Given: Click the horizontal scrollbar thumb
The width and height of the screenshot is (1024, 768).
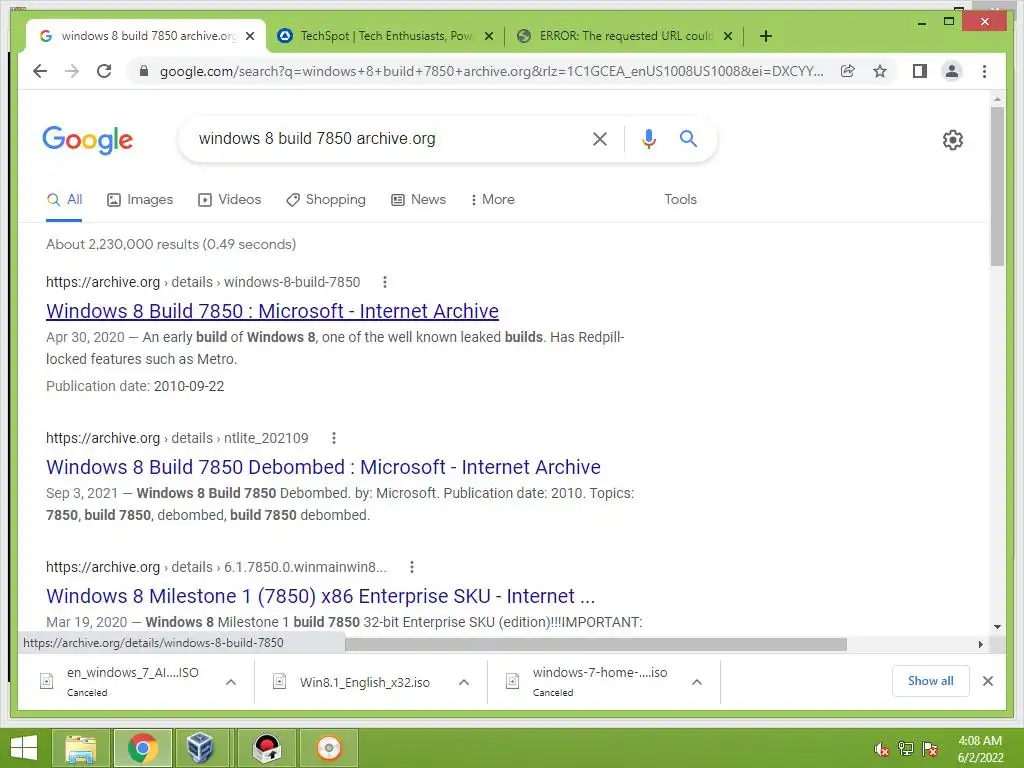Looking at the screenshot, I should pos(596,645).
